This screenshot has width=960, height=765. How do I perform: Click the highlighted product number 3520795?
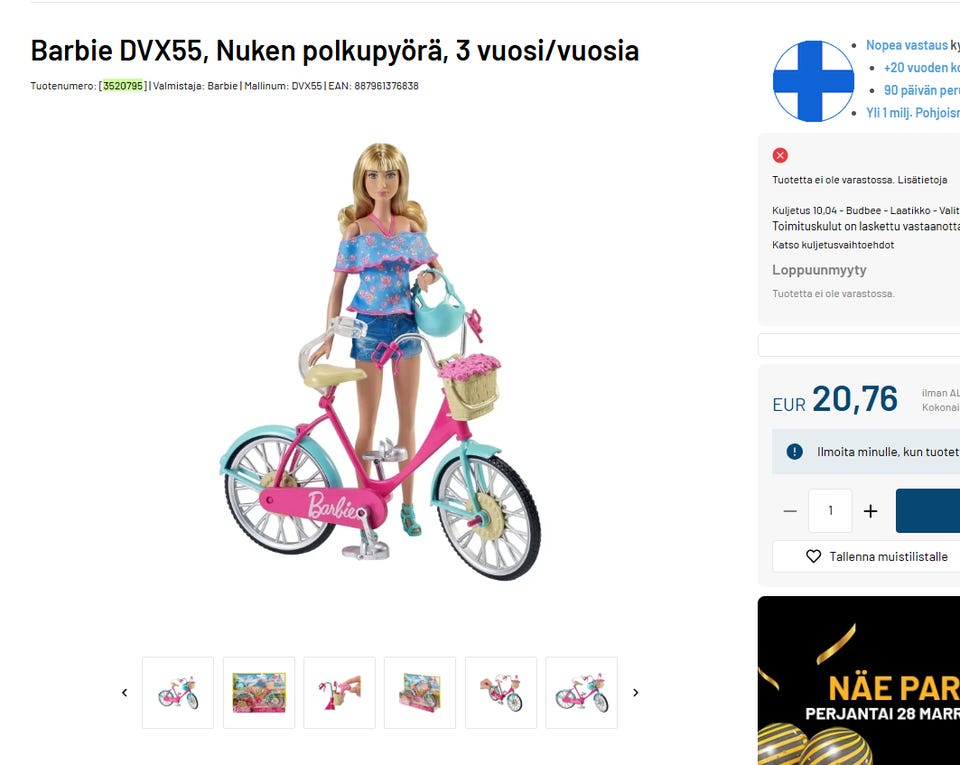tap(123, 86)
